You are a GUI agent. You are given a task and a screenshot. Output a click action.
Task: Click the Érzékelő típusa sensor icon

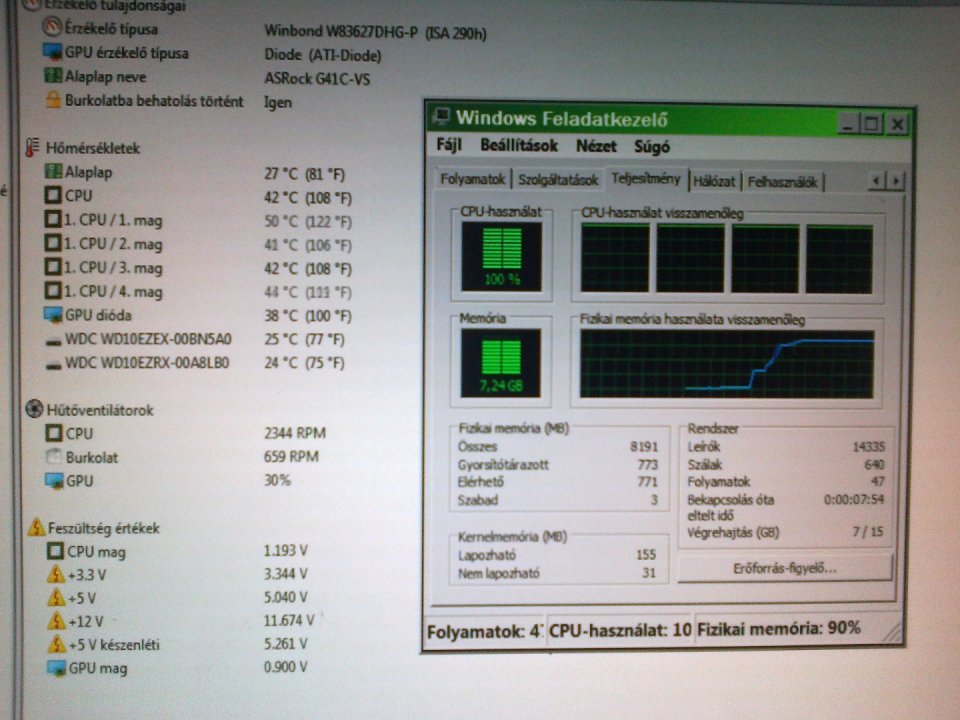pos(53,27)
